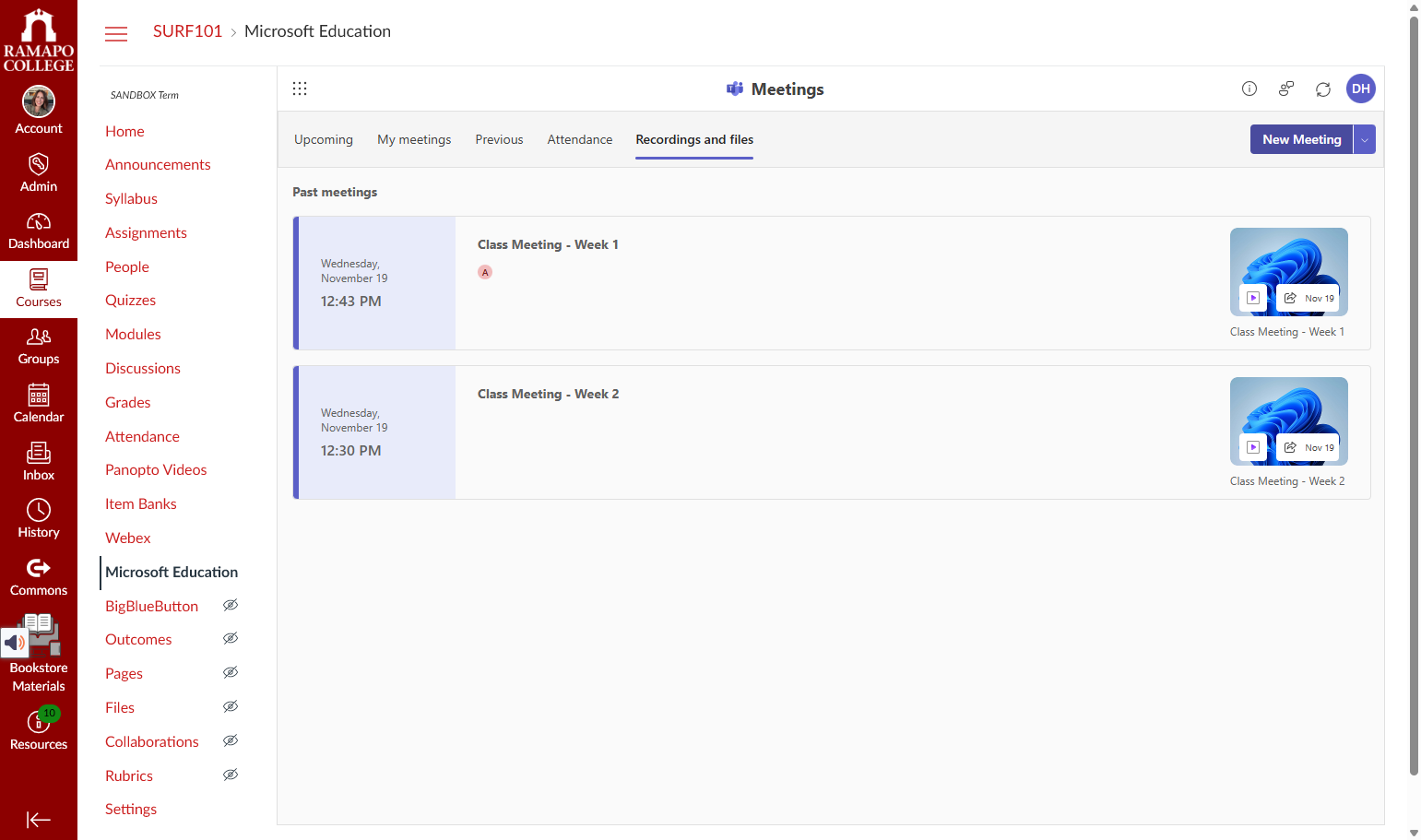
Task: Open the SURF101 breadcrumb link
Action: coord(187,31)
